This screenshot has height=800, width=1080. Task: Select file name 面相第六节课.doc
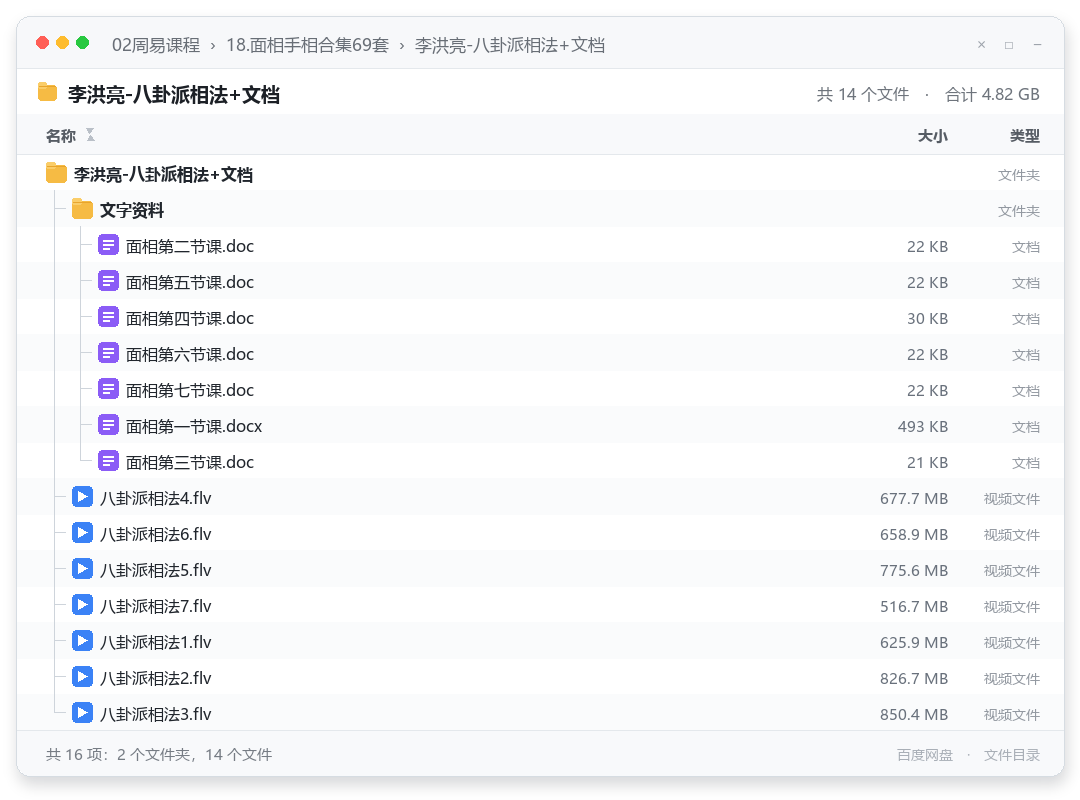point(190,354)
